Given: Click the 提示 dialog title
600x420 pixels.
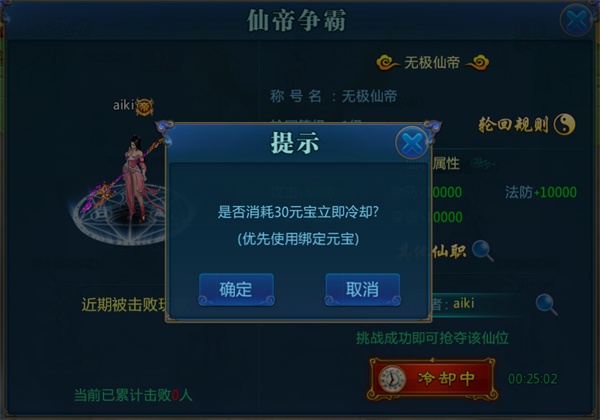Looking at the screenshot, I should (295, 143).
